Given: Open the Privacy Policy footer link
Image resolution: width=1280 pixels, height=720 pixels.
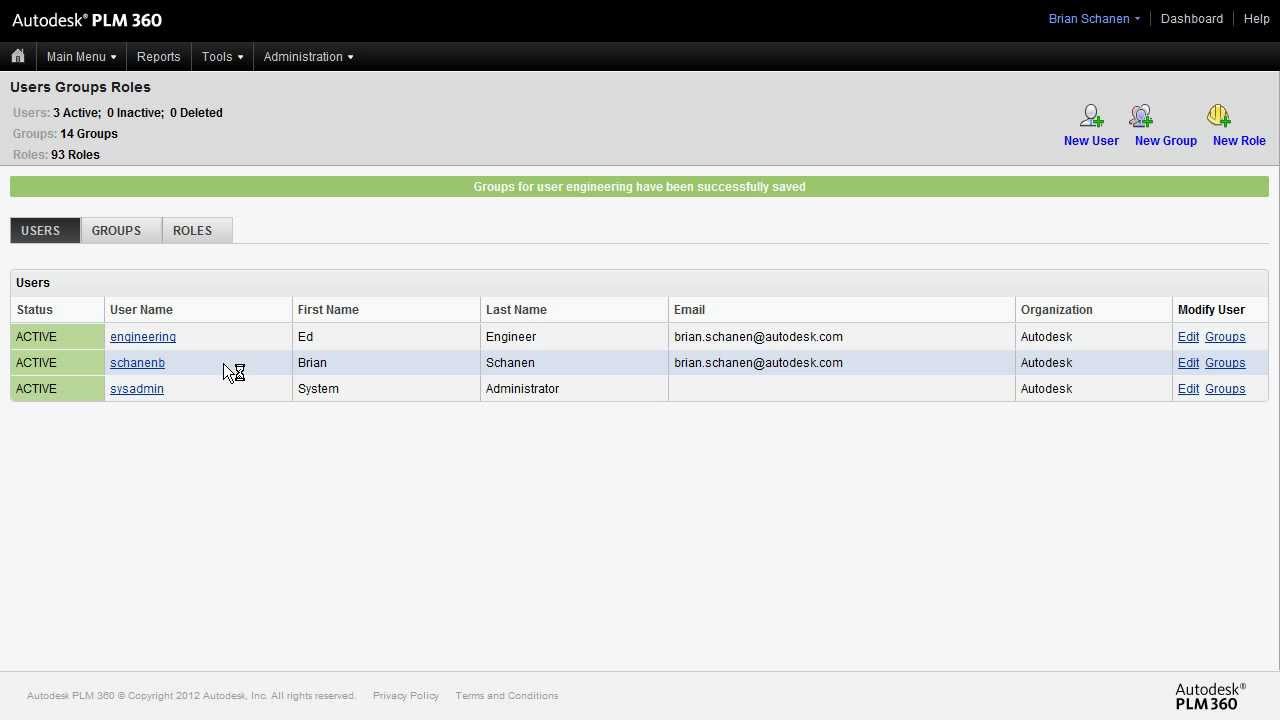Looking at the screenshot, I should [406, 696].
